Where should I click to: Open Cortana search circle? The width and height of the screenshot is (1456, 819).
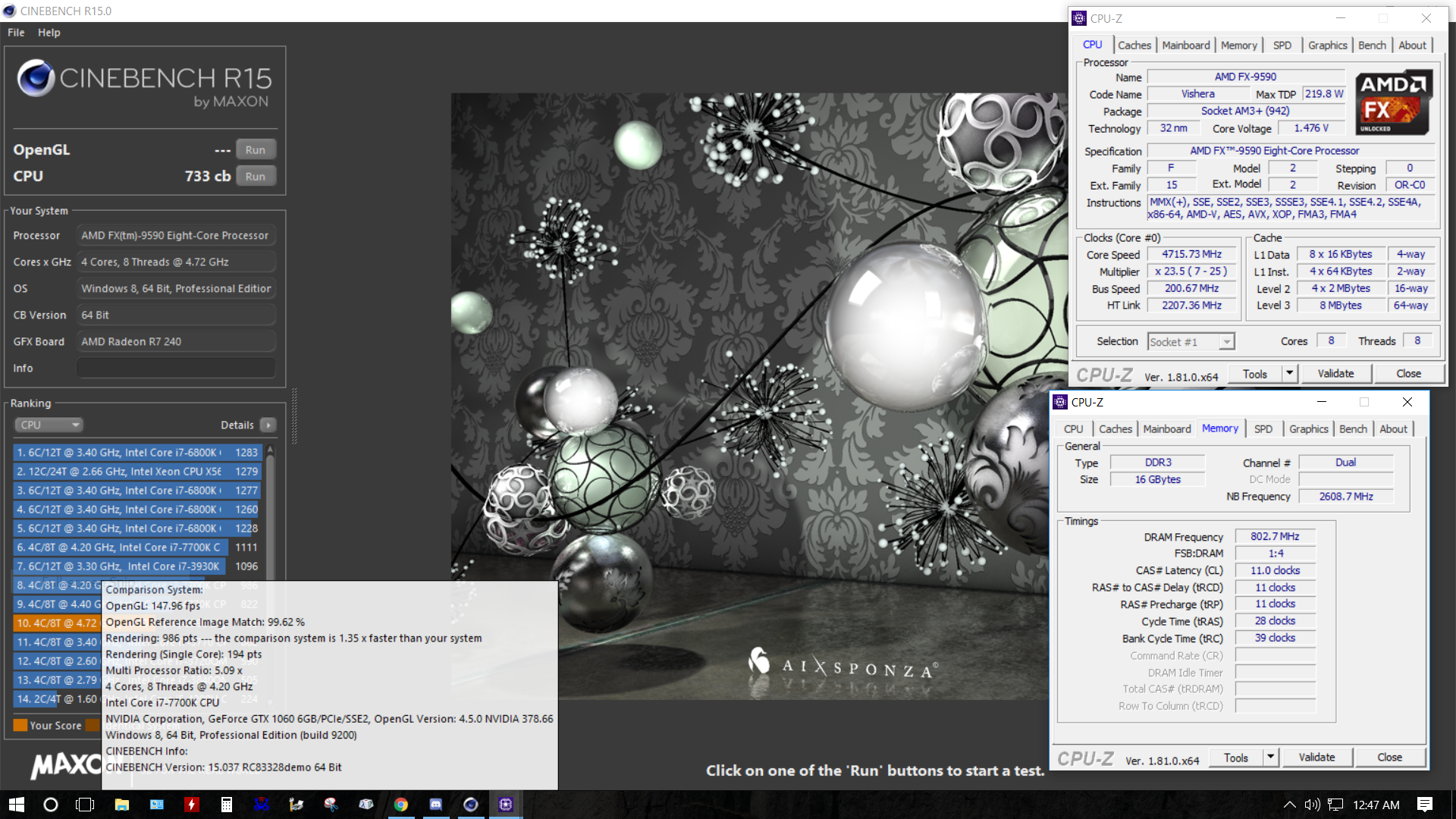click(x=51, y=805)
